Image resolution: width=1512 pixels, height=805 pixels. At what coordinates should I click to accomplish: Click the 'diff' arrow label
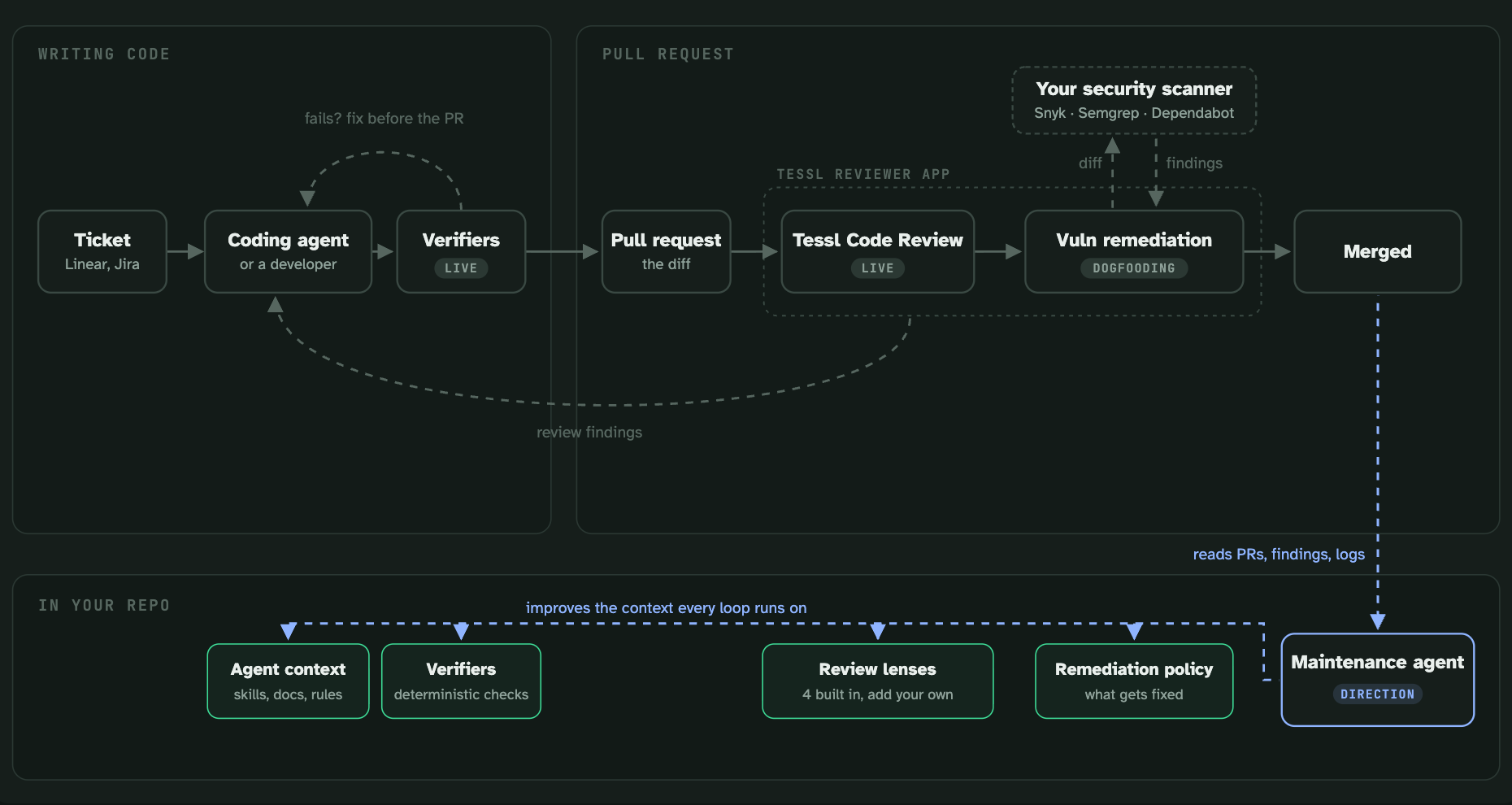point(1090,163)
